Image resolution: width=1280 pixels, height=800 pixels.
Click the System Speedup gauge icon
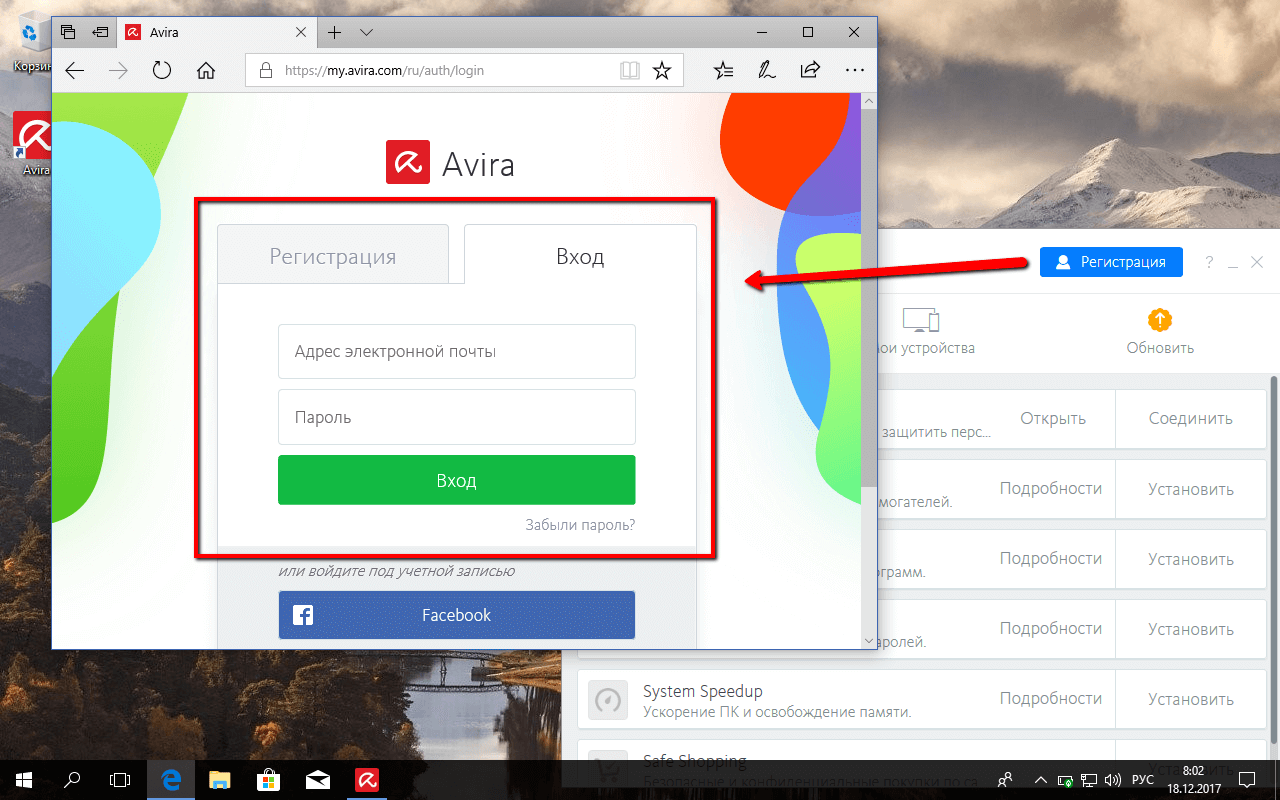click(607, 700)
